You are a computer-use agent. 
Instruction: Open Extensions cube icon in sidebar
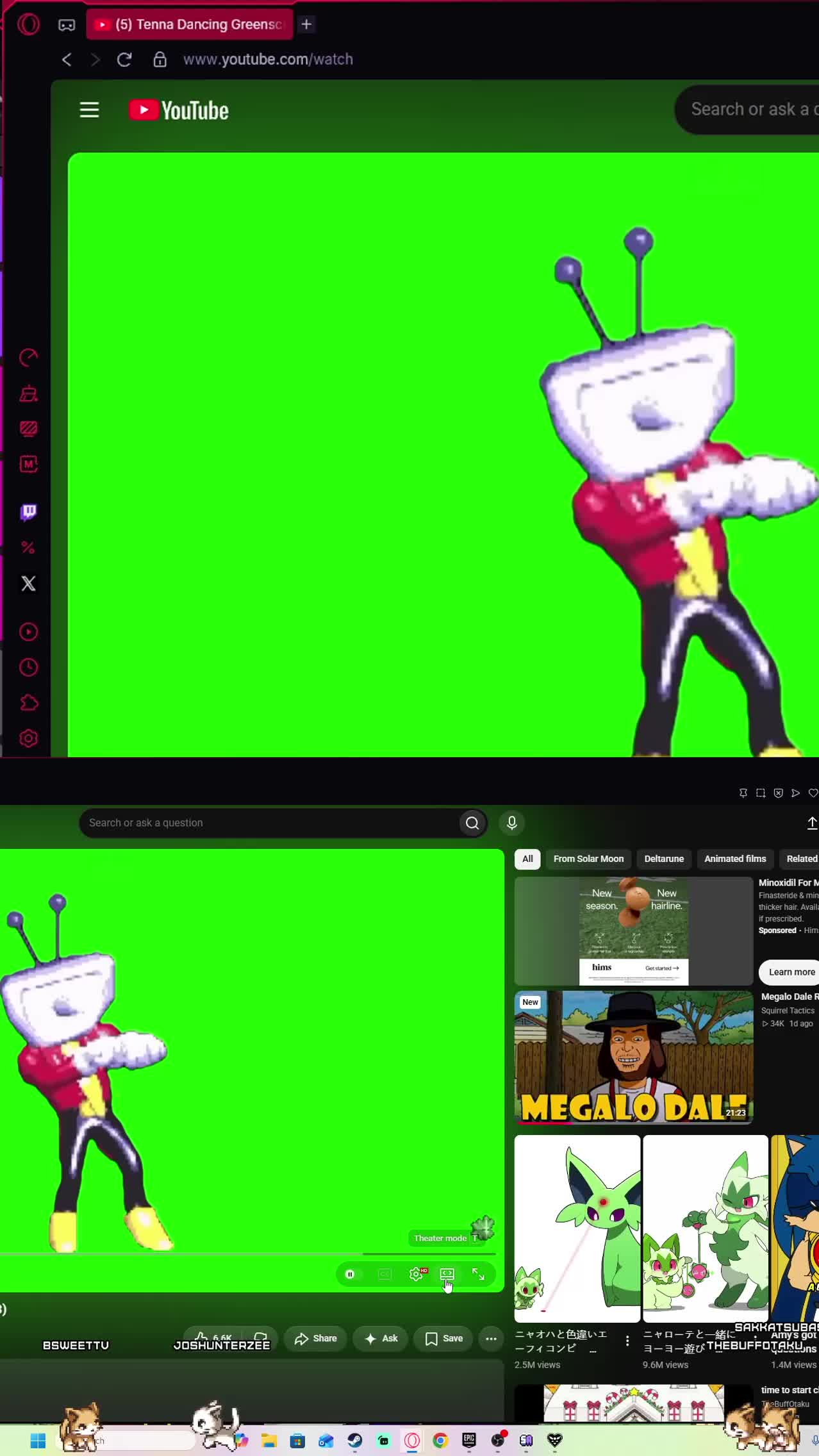pos(28,703)
